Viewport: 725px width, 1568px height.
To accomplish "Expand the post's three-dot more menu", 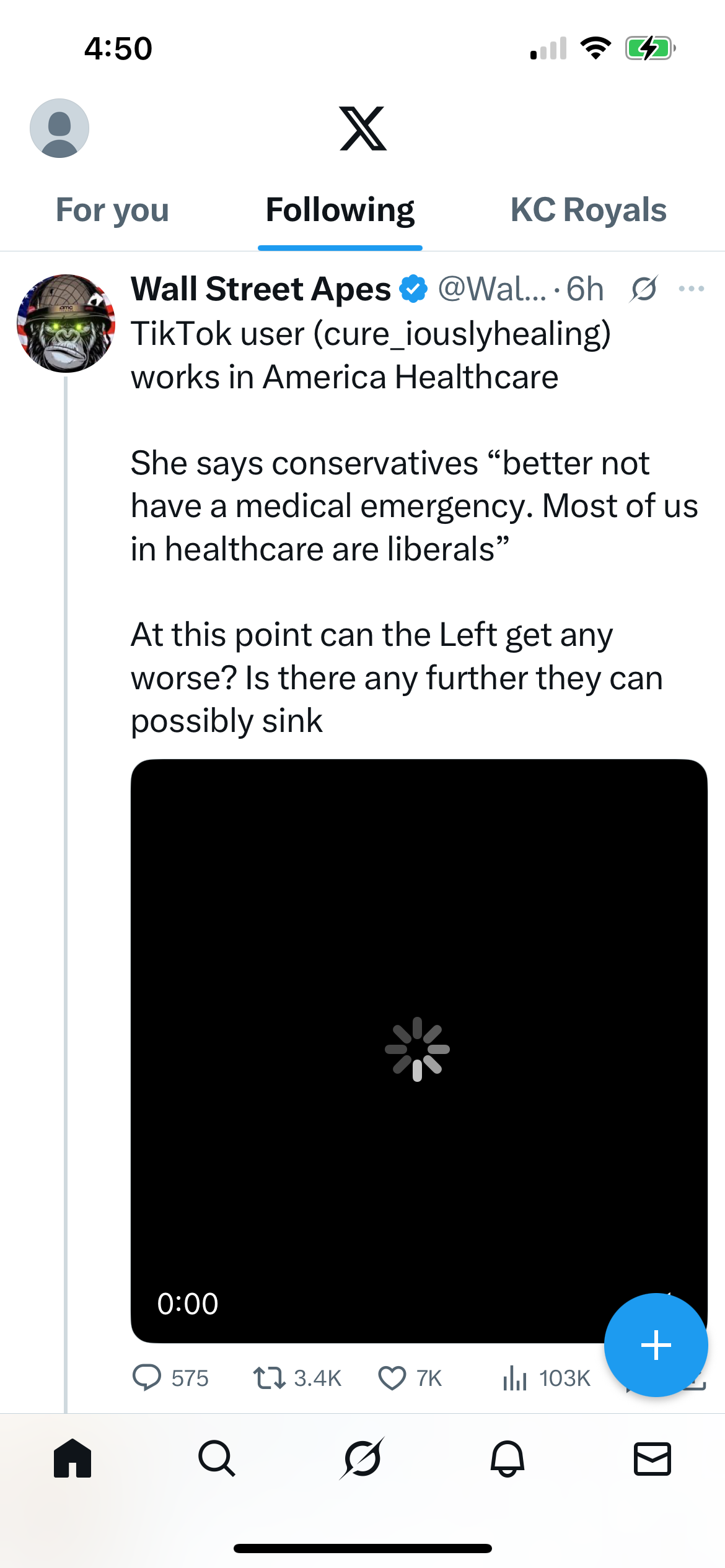I will pos(691,289).
